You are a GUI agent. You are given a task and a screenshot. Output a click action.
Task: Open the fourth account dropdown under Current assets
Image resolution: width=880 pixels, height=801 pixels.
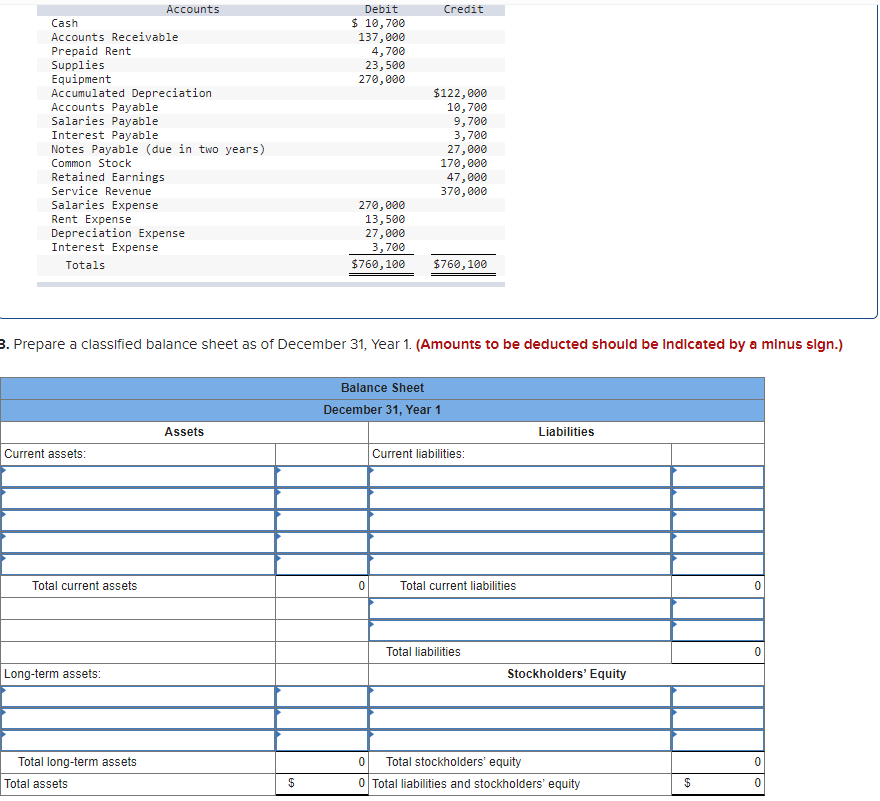pos(138,542)
